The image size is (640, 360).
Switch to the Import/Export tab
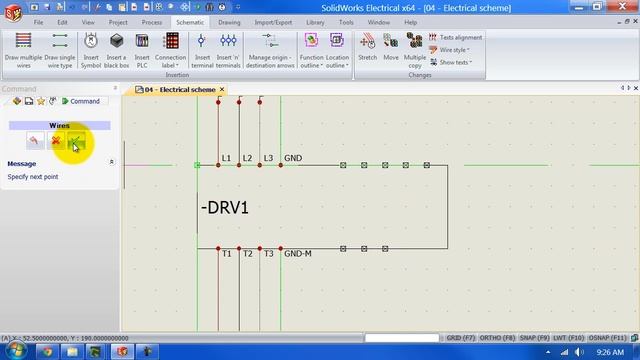(273, 22)
